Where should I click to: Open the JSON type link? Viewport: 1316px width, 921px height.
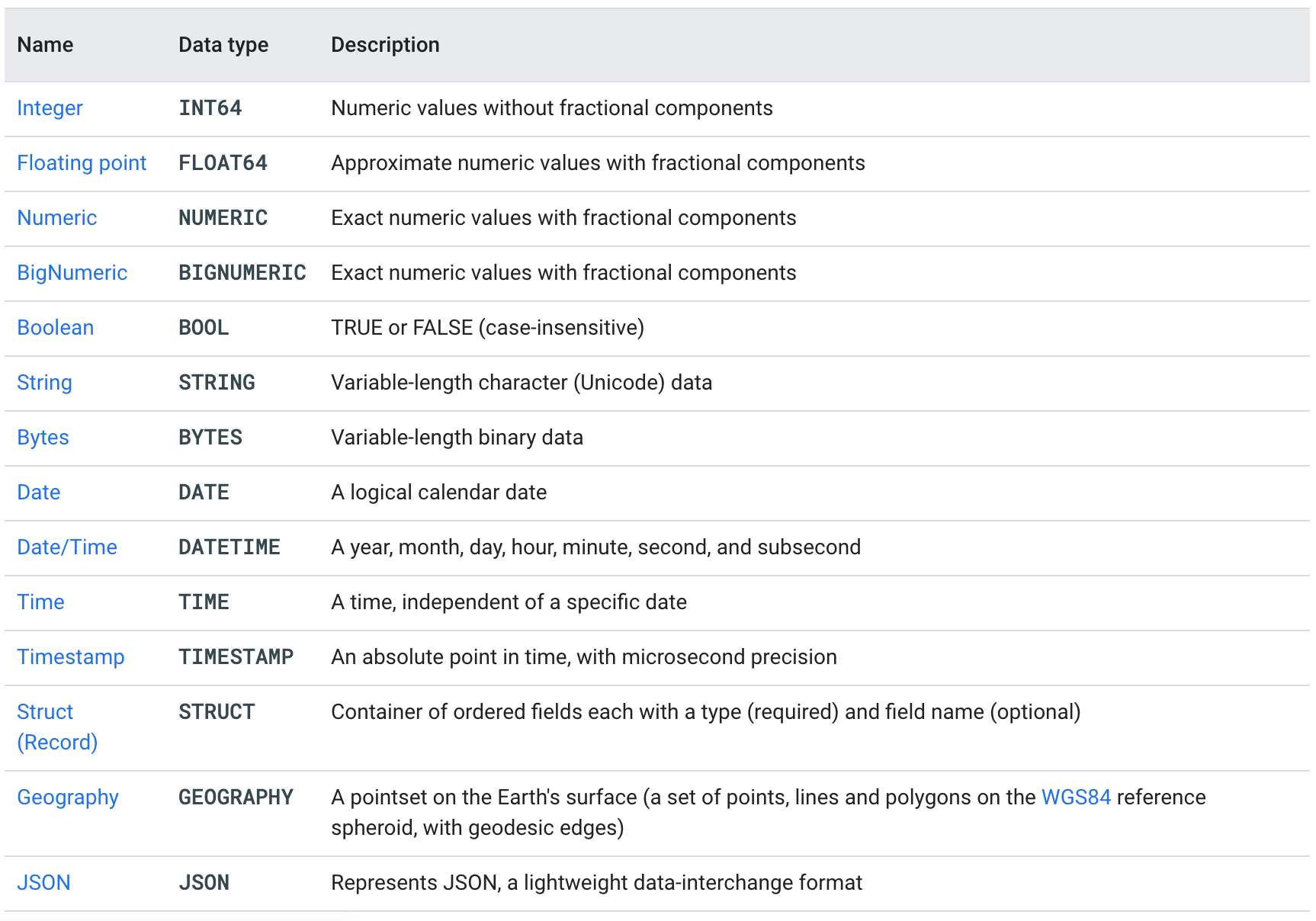[43, 883]
